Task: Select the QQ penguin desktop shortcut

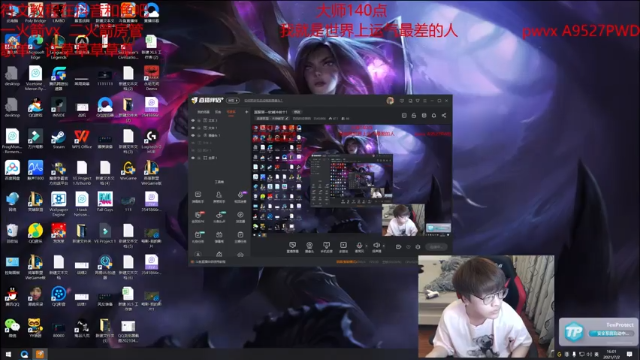Action: tap(12, 296)
